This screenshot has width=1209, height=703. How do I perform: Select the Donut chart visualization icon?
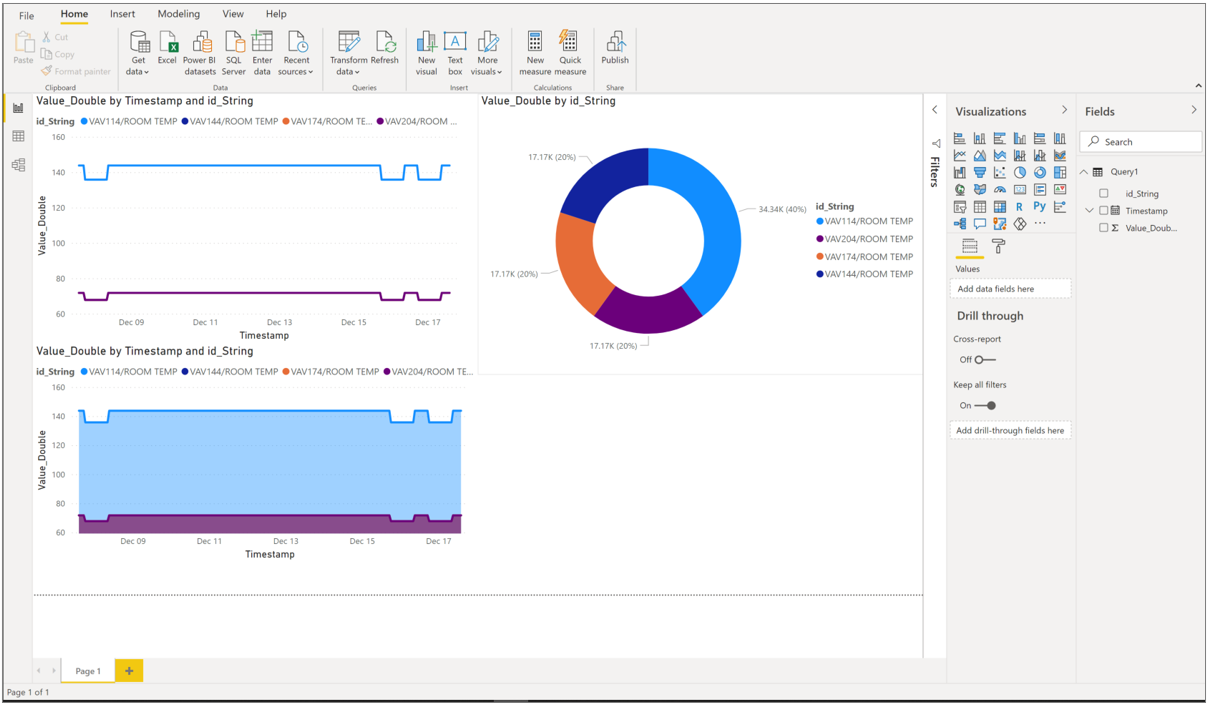[x=1040, y=172]
